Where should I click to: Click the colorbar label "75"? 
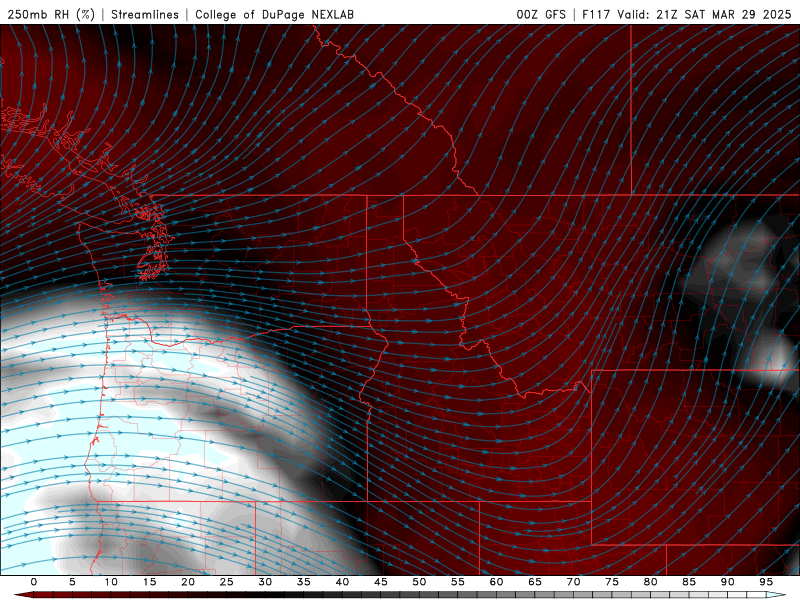pos(612,582)
